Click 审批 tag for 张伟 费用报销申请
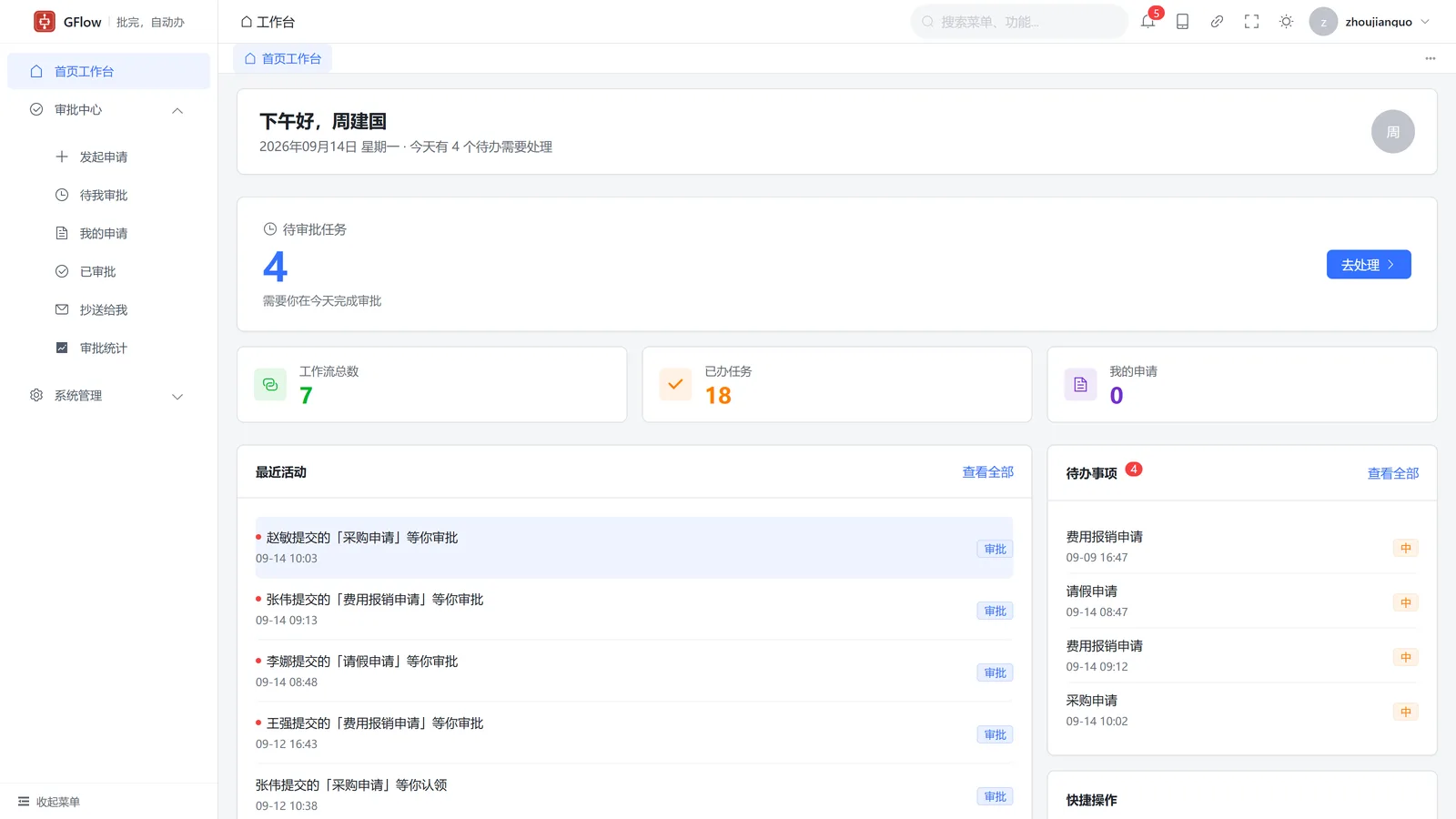The height and width of the screenshot is (819, 1456). (995, 611)
